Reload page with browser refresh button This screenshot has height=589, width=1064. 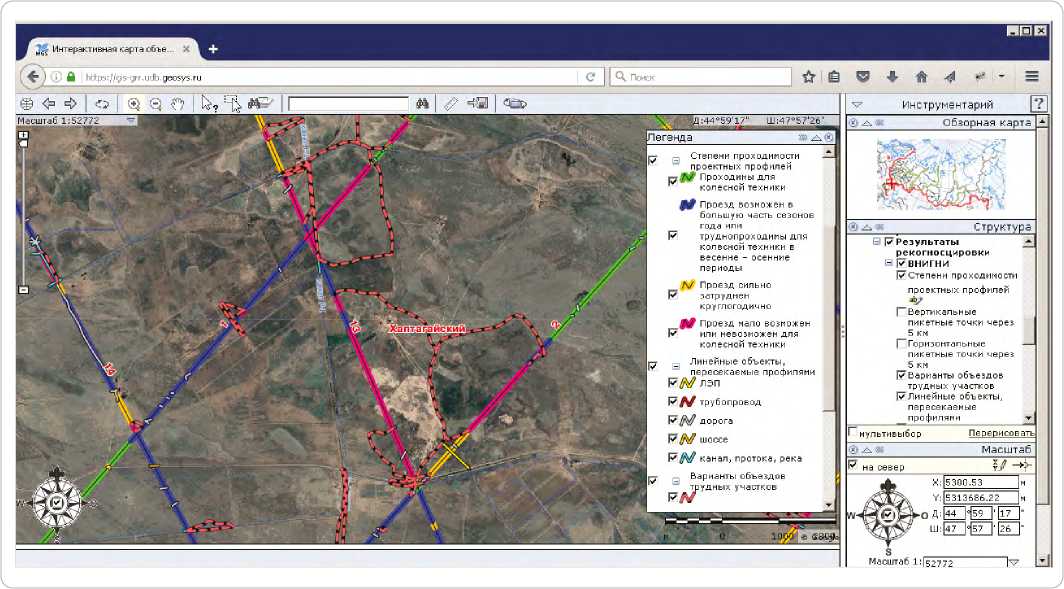590,77
